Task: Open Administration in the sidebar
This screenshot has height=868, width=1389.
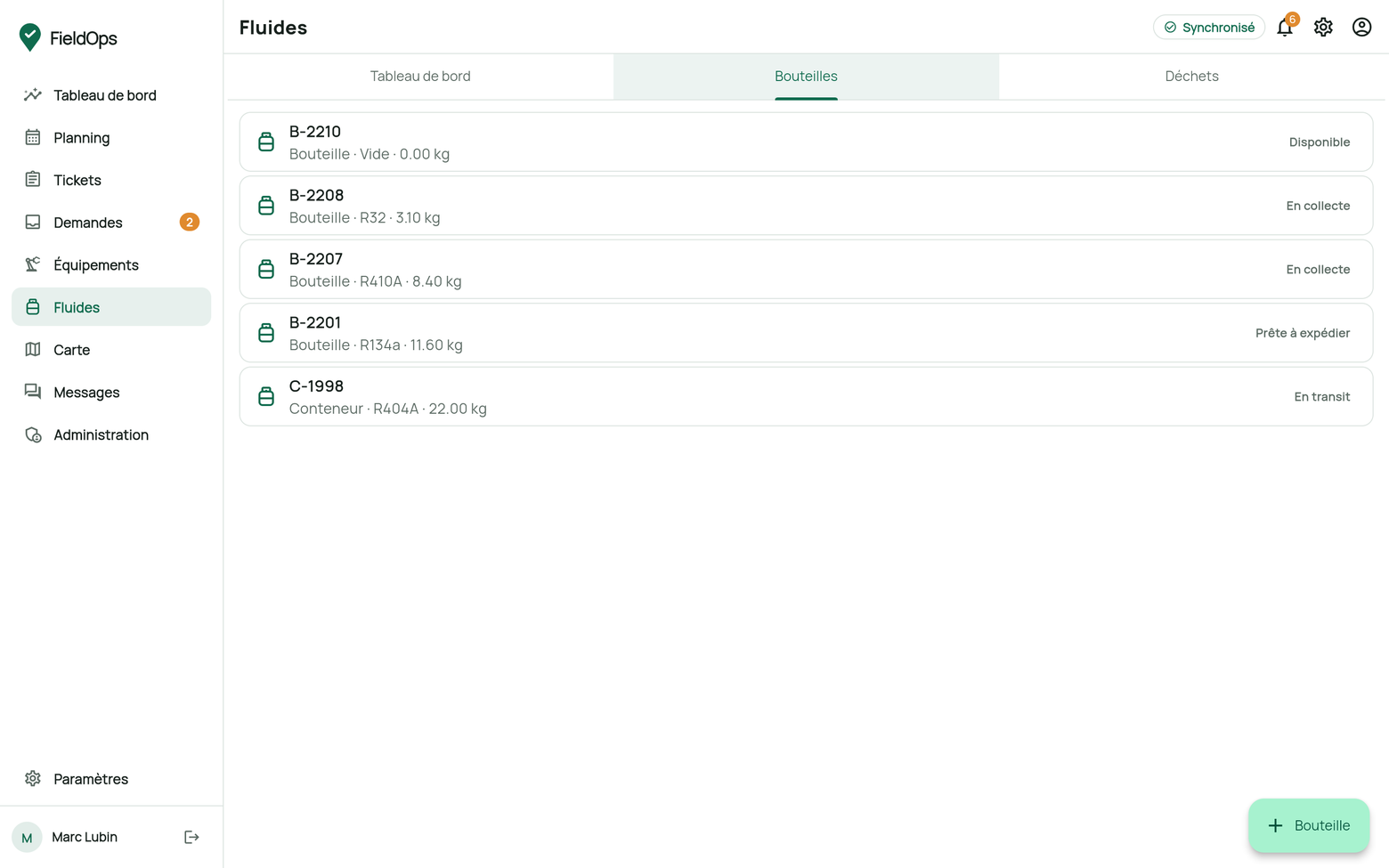Action: [111, 435]
